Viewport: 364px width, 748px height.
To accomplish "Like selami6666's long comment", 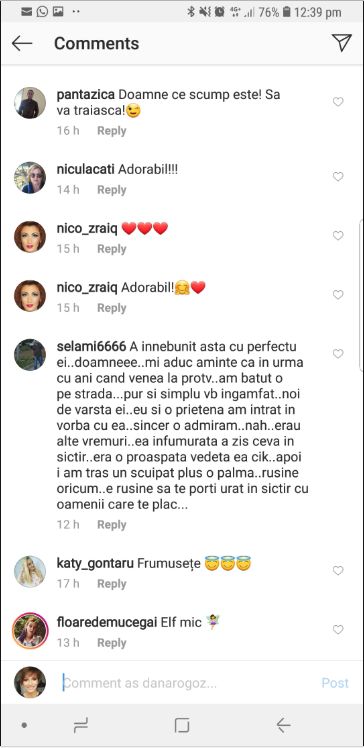I will pos(338,353).
